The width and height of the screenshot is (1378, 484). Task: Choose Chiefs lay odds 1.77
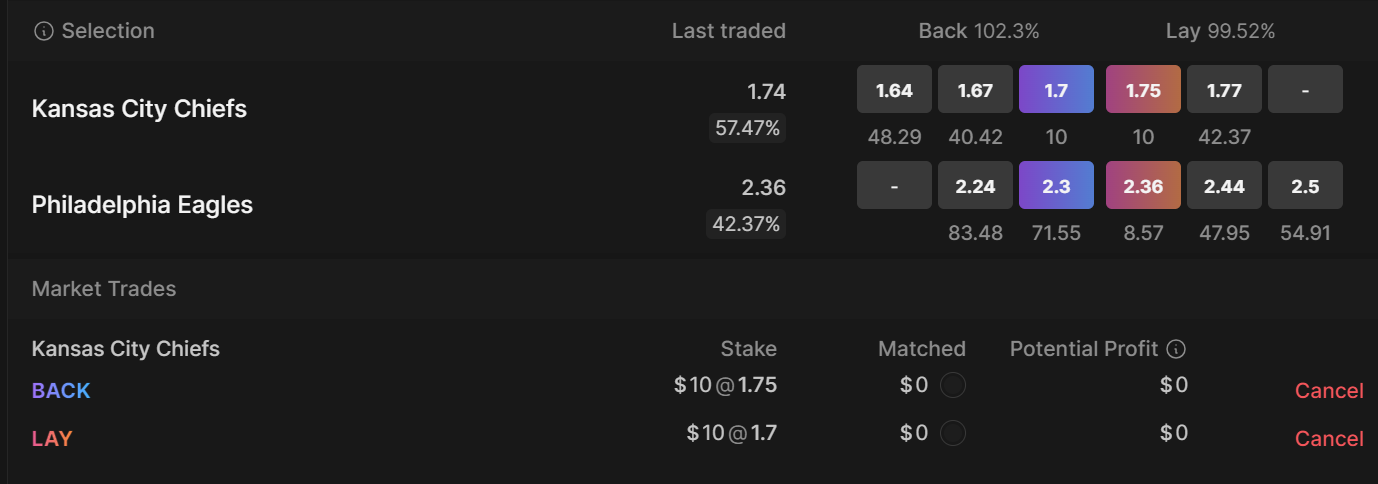coord(1224,90)
